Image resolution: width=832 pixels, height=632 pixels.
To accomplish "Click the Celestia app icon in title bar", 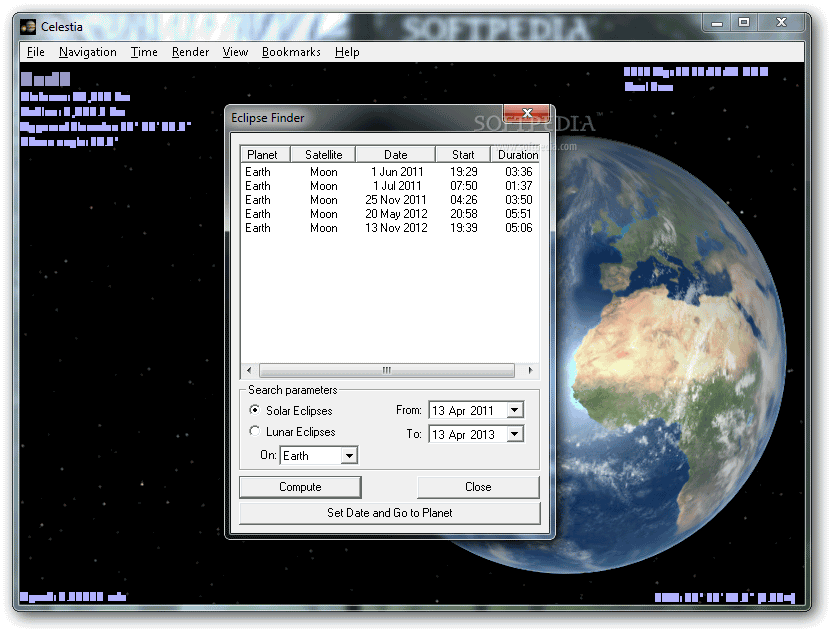I will tap(28, 27).
